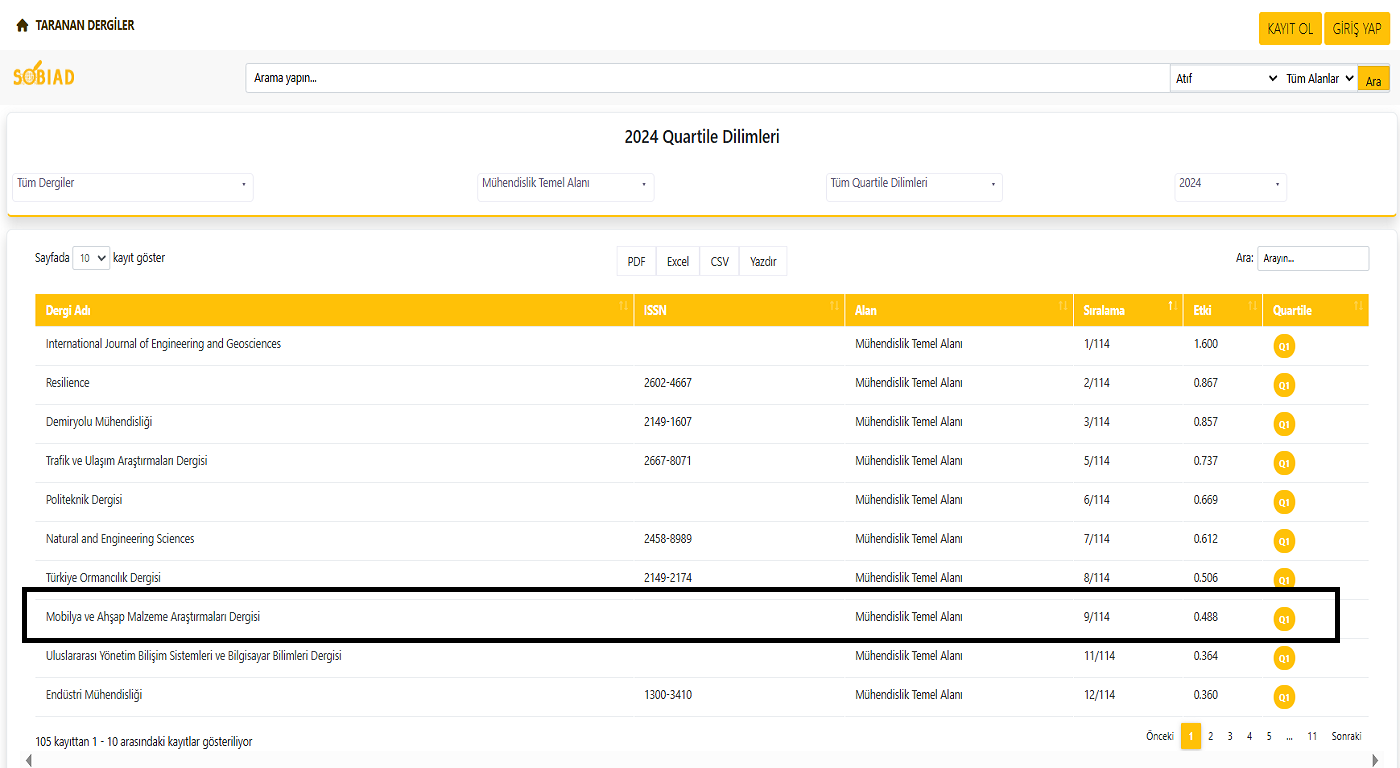Click TARANAN DERGİLER header link
Image resolution: width=1400 pixels, height=768 pixels.
pos(85,26)
